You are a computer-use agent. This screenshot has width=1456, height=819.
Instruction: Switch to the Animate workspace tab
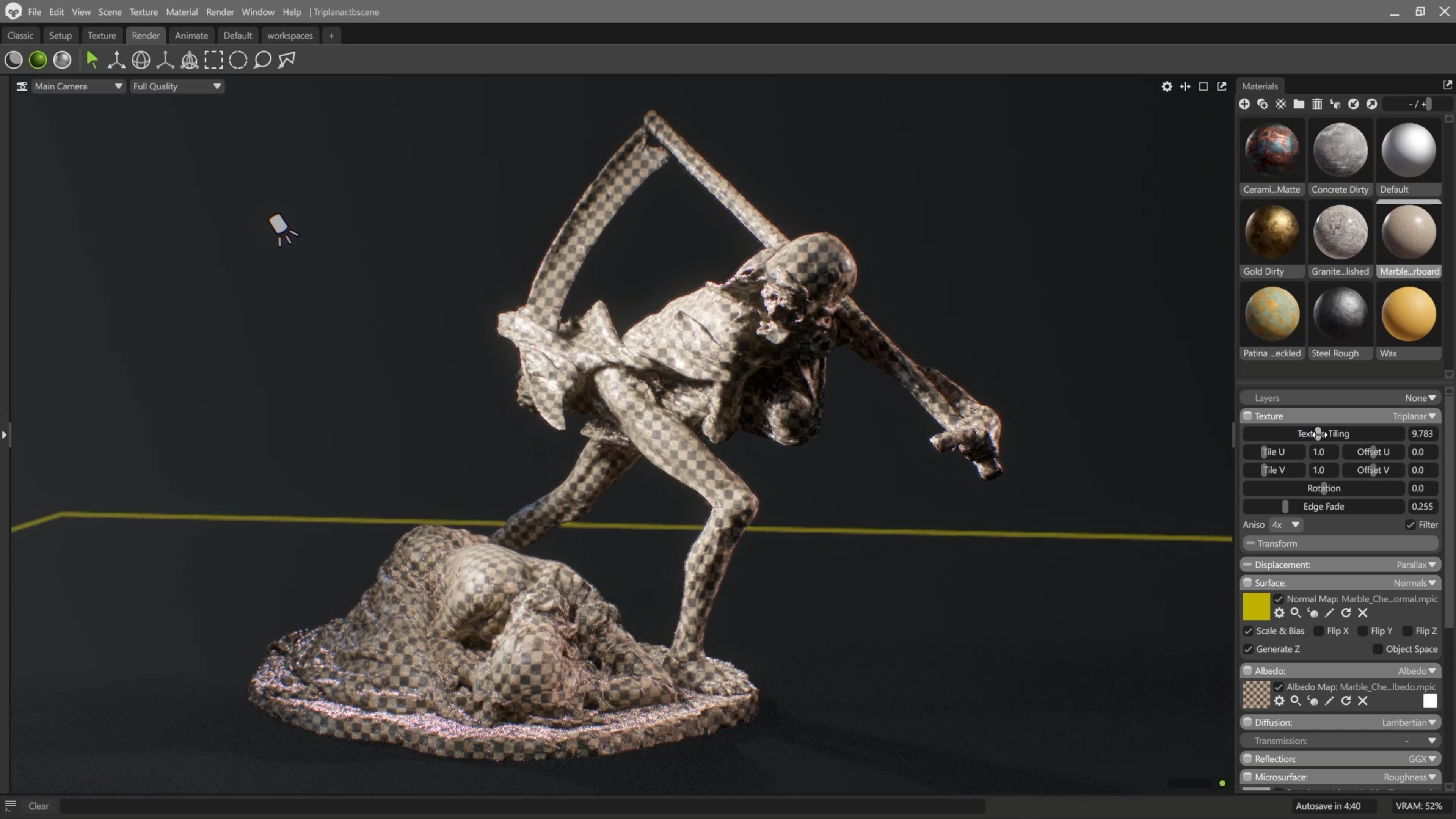[x=191, y=35]
